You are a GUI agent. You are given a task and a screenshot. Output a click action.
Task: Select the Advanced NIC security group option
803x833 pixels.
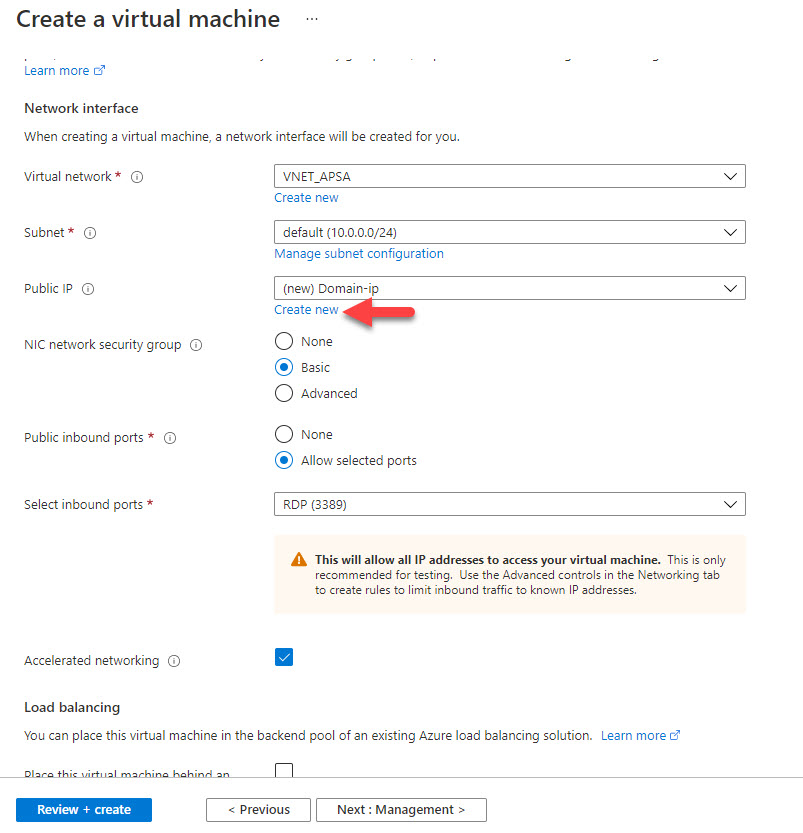282,393
